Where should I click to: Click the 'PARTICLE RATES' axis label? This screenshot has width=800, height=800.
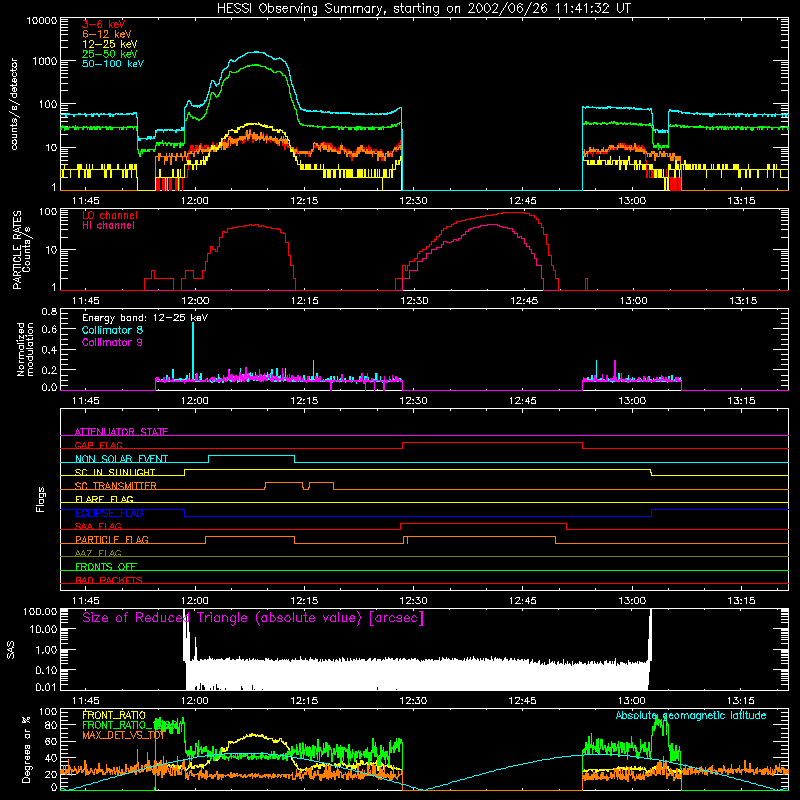[17, 250]
